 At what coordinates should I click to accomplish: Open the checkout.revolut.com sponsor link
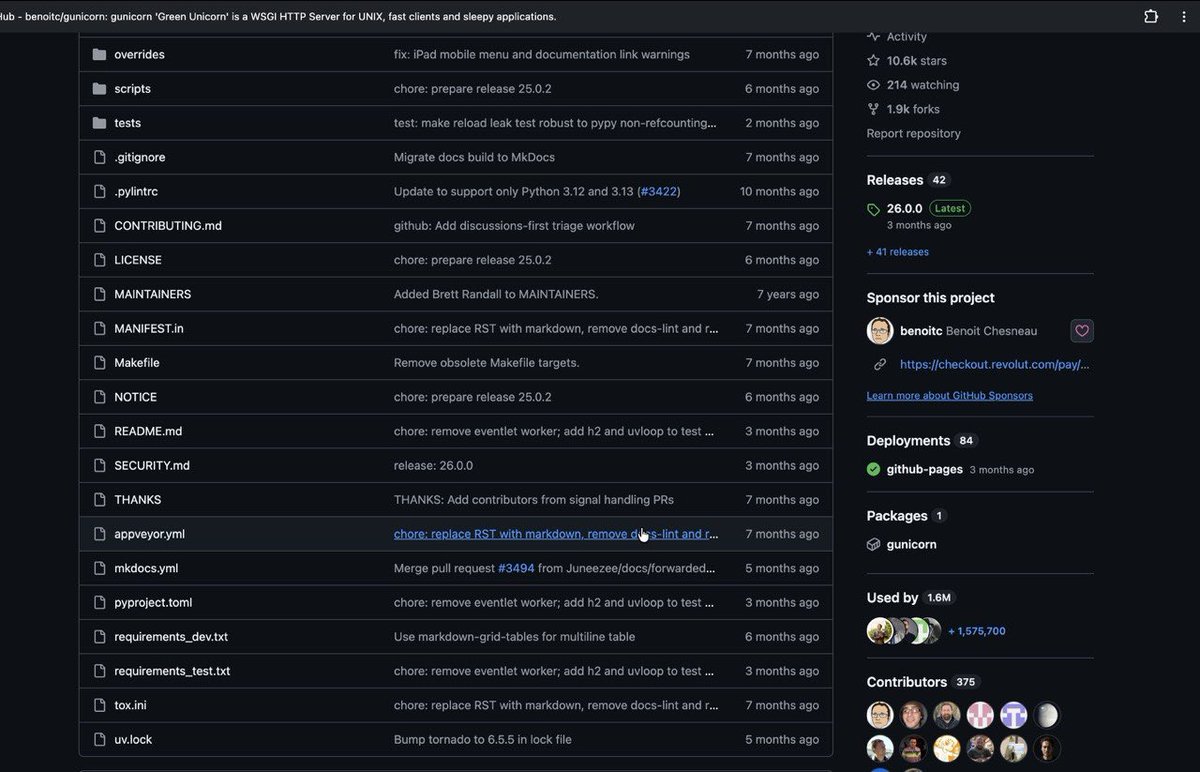click(x=994, y=364)
